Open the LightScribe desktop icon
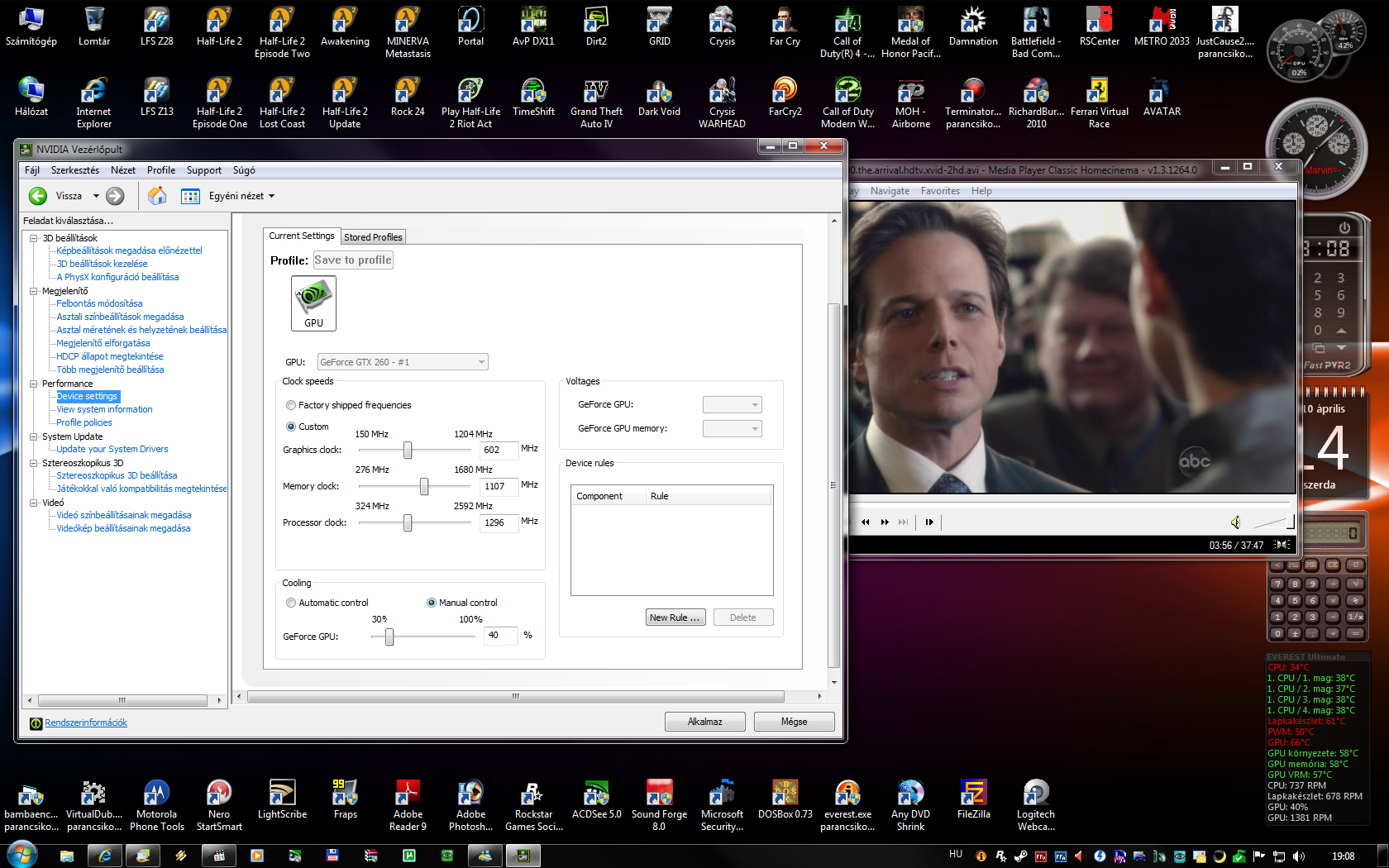The height and width of the screenshot is (868, 1389). point(282,799)
